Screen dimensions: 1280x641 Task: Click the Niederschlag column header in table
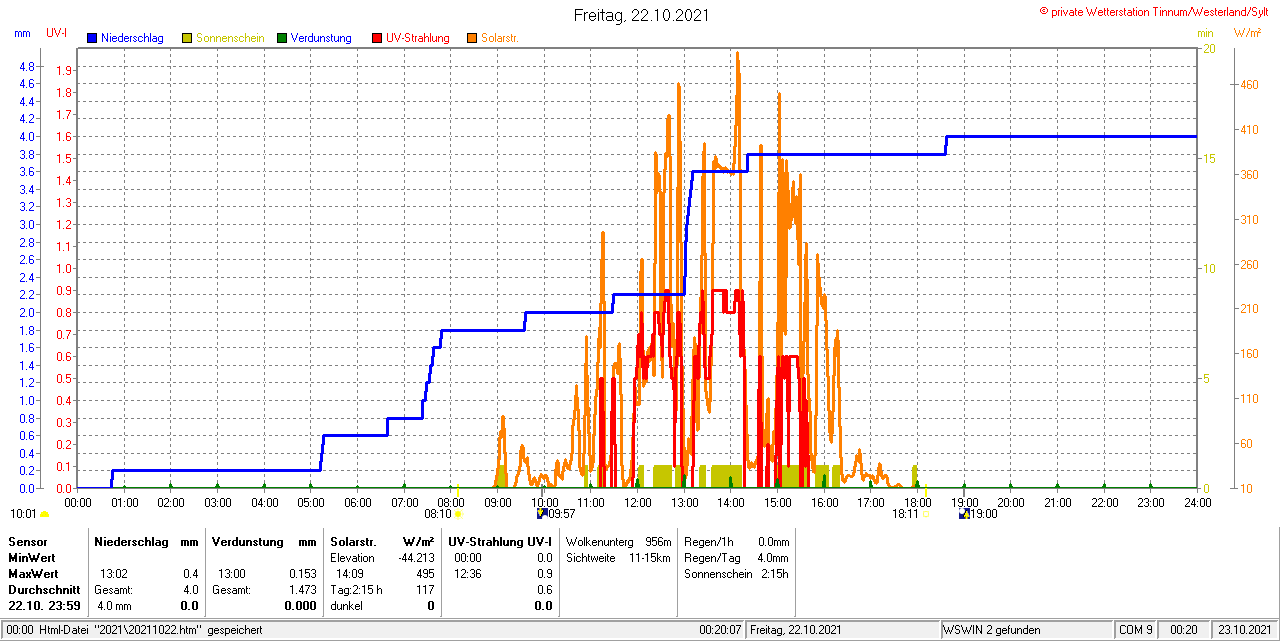point(133,541)
